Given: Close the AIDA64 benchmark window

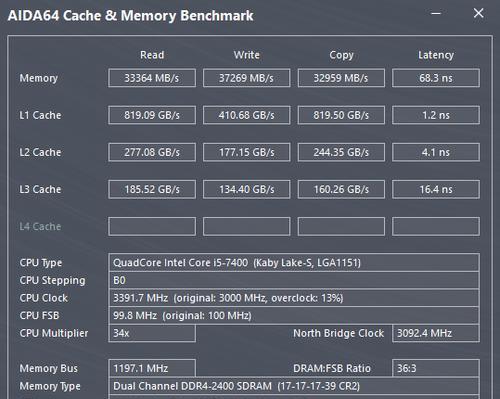Looking at the screenshot, I should 478,13.
